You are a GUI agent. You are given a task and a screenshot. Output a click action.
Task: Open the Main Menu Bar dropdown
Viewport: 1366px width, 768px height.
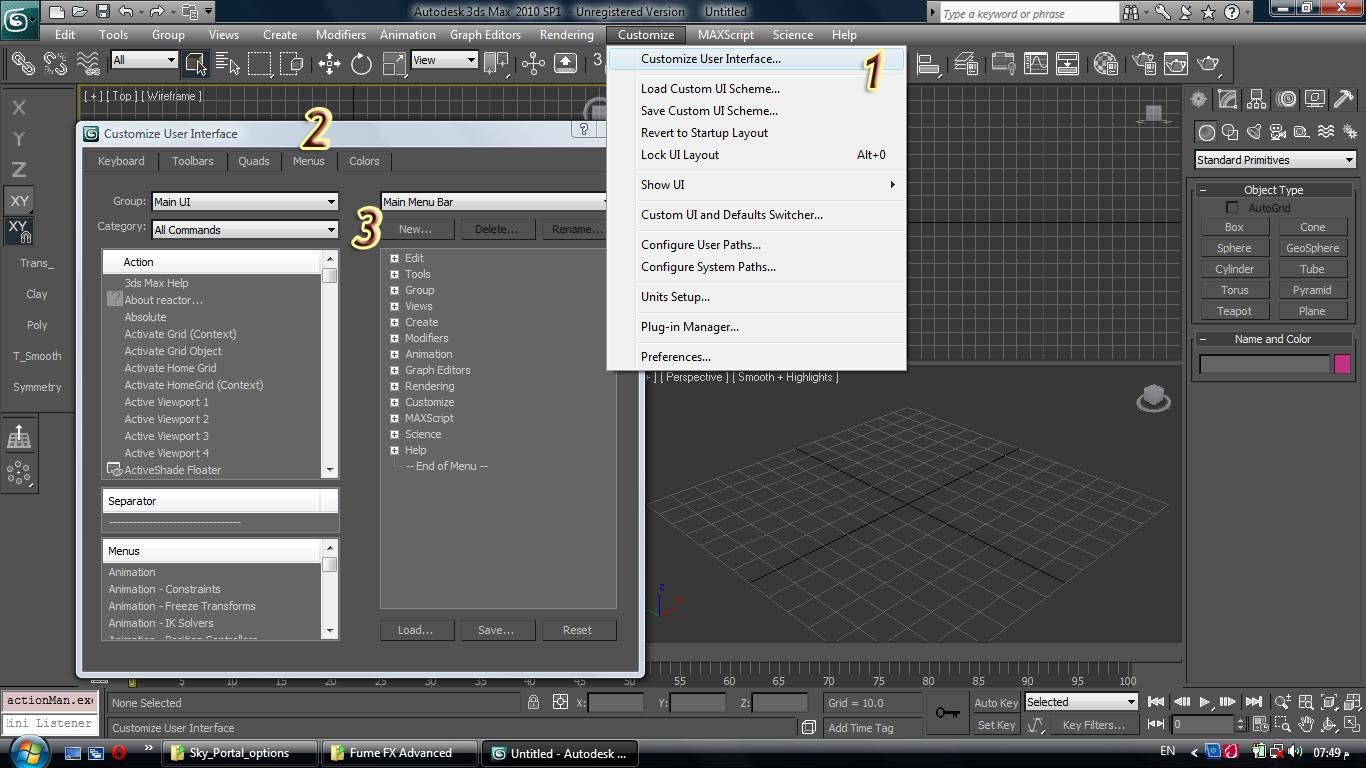click(495, 201)
